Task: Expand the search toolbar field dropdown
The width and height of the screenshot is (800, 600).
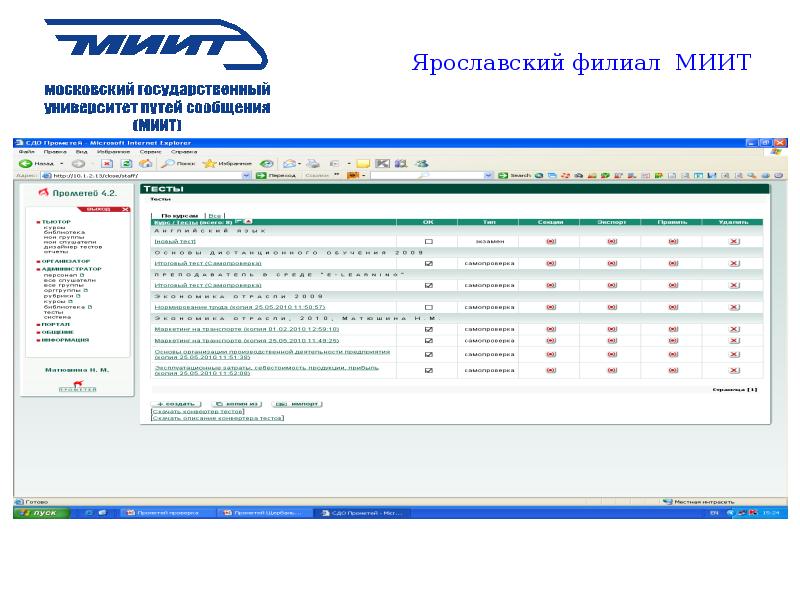Action: pyautogui.click(x=488, y=175)
